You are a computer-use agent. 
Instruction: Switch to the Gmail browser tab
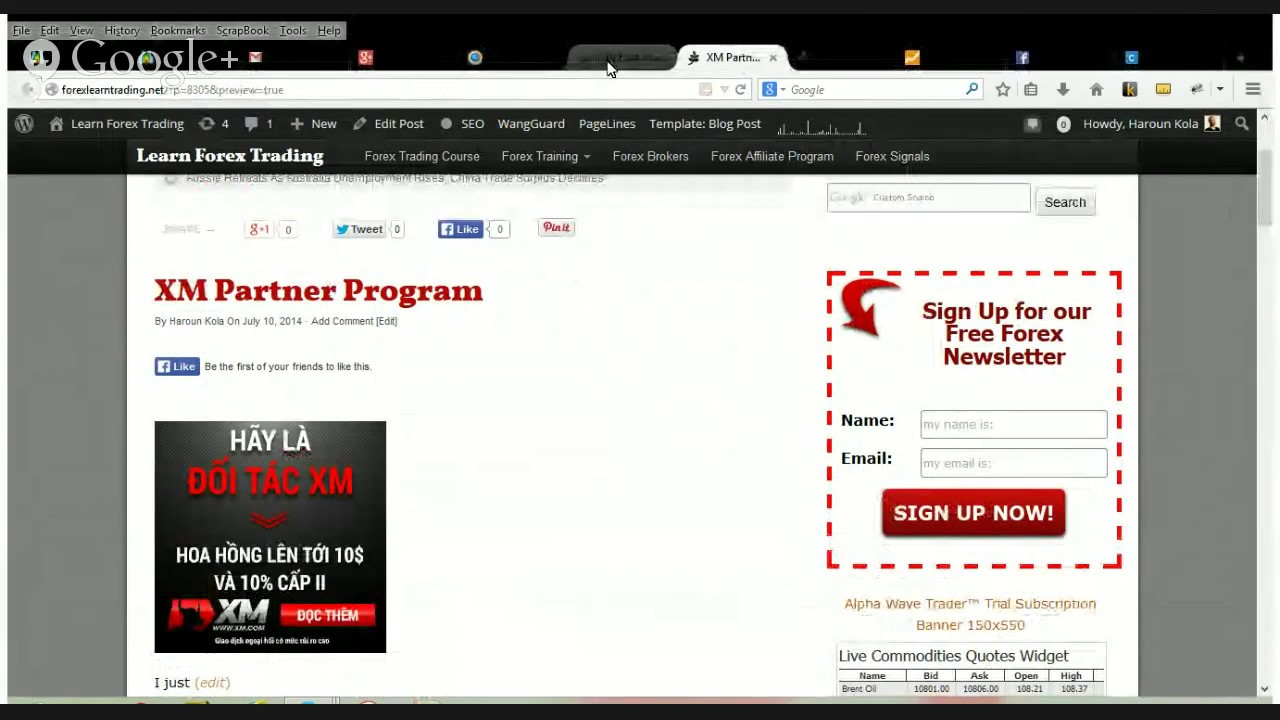tap(255, 58)
